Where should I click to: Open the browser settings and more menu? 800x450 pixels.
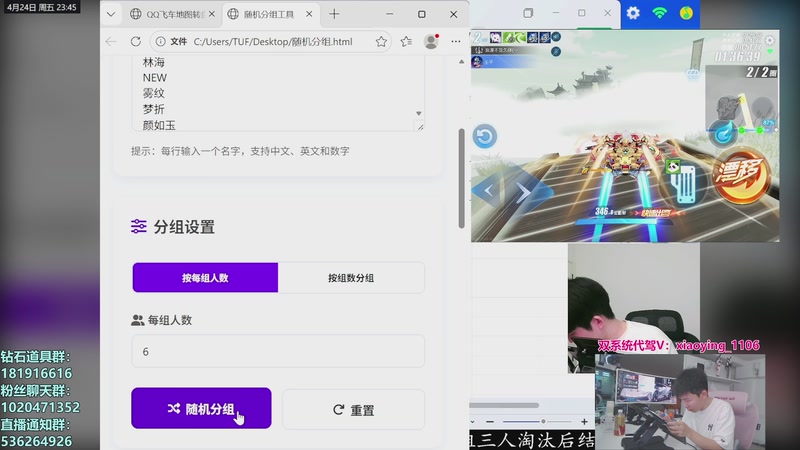point(456,42)
